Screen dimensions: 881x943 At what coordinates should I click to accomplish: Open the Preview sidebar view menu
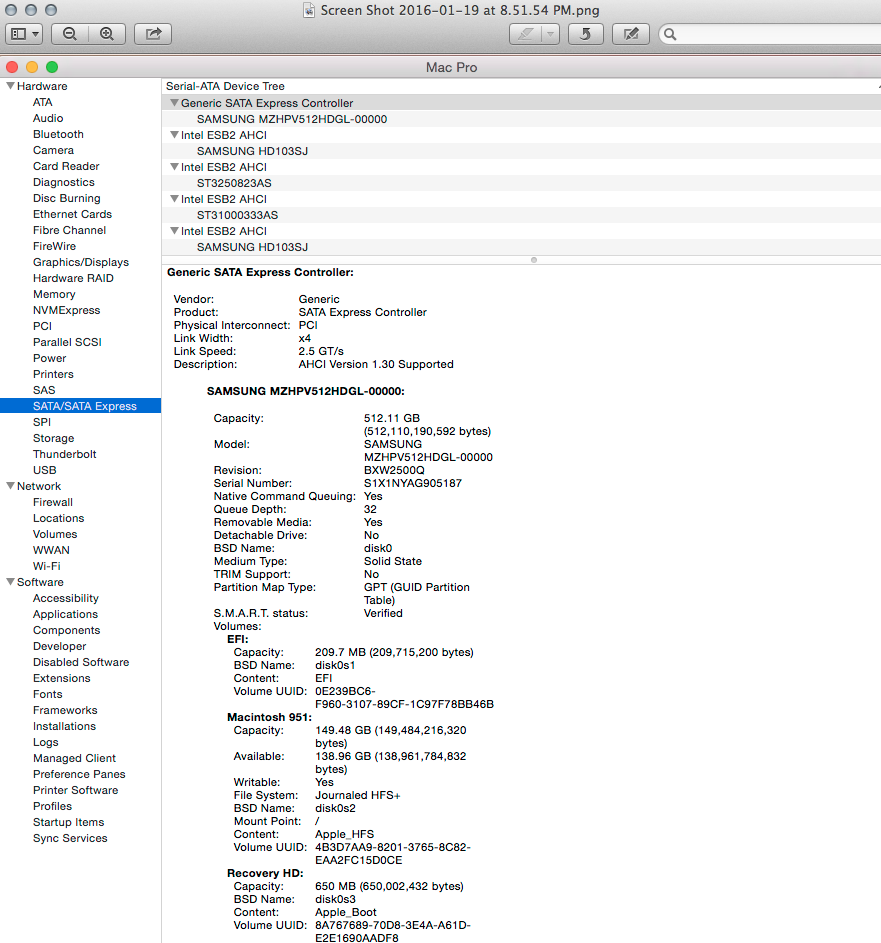25,34
